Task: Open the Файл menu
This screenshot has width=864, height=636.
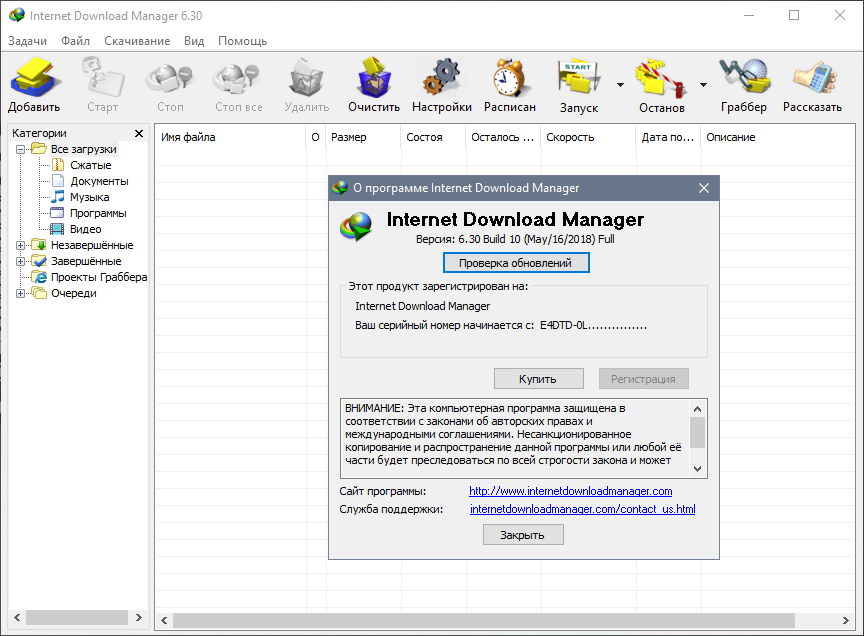Action: [75, 41]
